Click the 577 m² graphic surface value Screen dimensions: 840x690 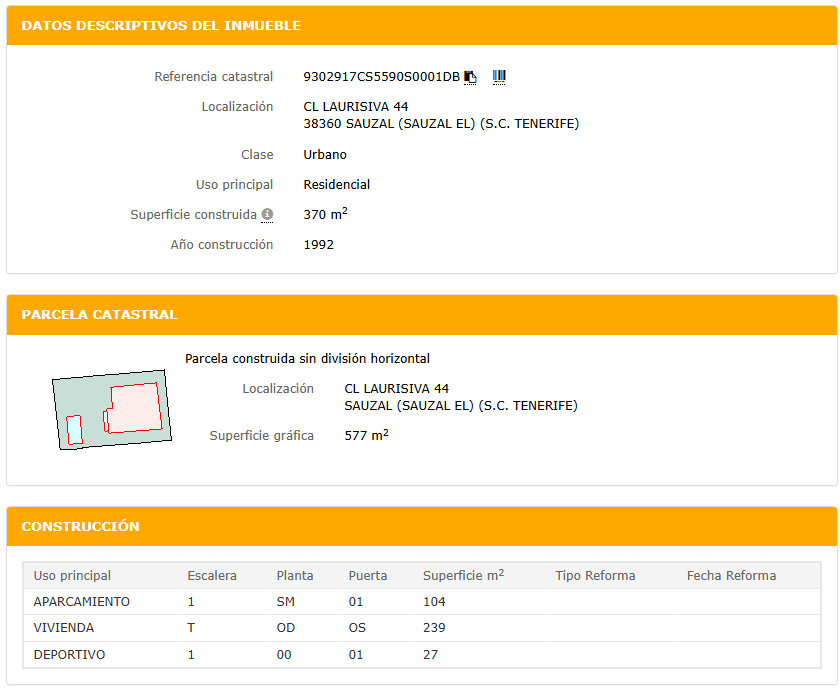366,435
